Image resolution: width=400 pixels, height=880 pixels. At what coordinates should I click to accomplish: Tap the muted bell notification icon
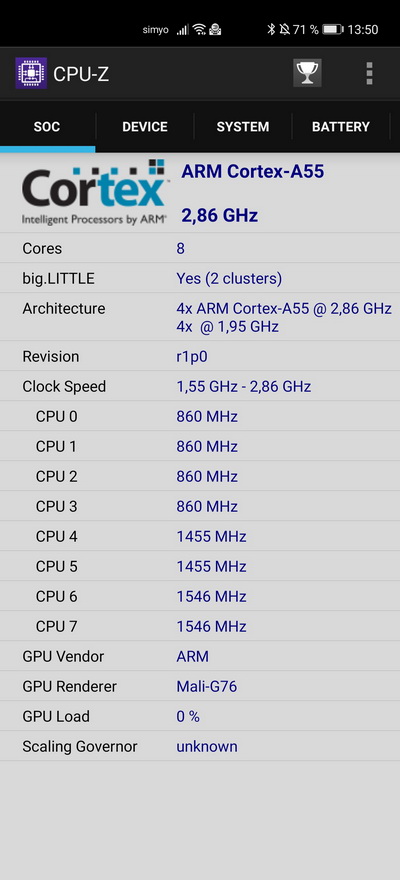(284, 30)
